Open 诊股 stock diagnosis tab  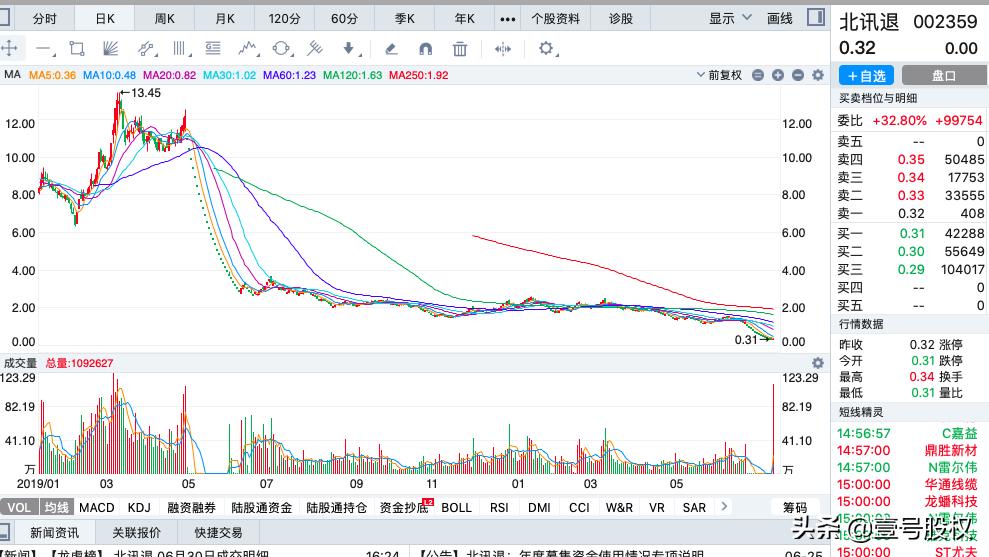[621, 19]
